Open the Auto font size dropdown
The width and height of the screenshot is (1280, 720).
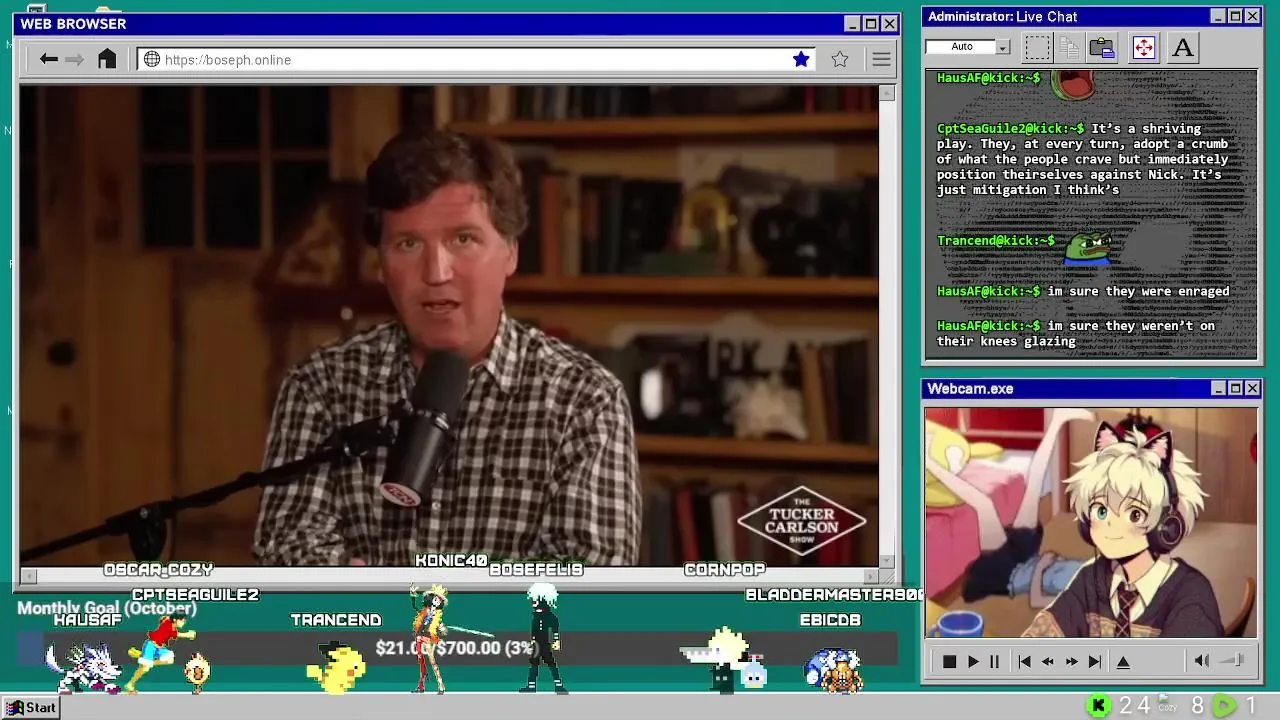1003,46
